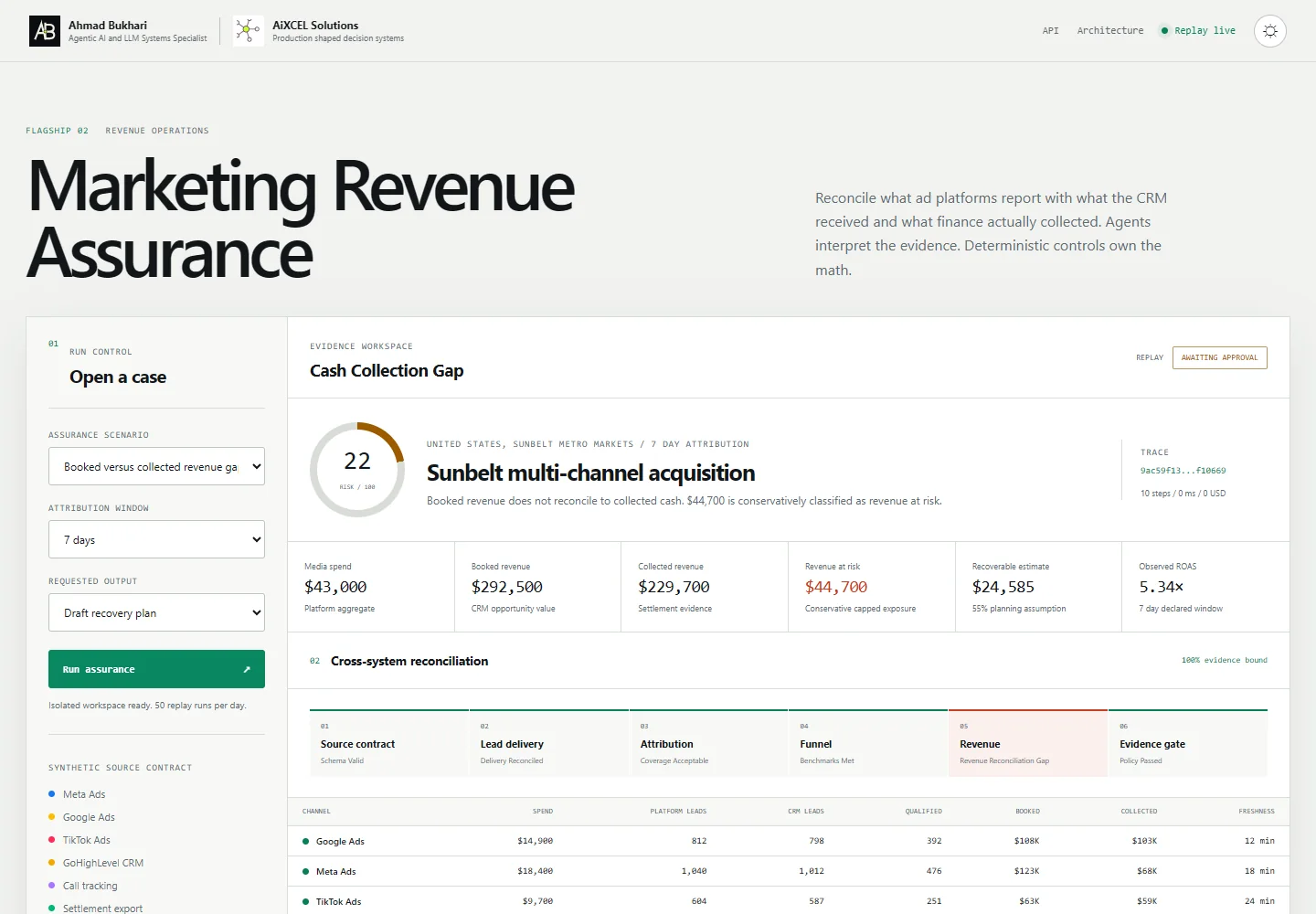
Task: Click the 100% evidence bound label
Action: pos(1224,660)
